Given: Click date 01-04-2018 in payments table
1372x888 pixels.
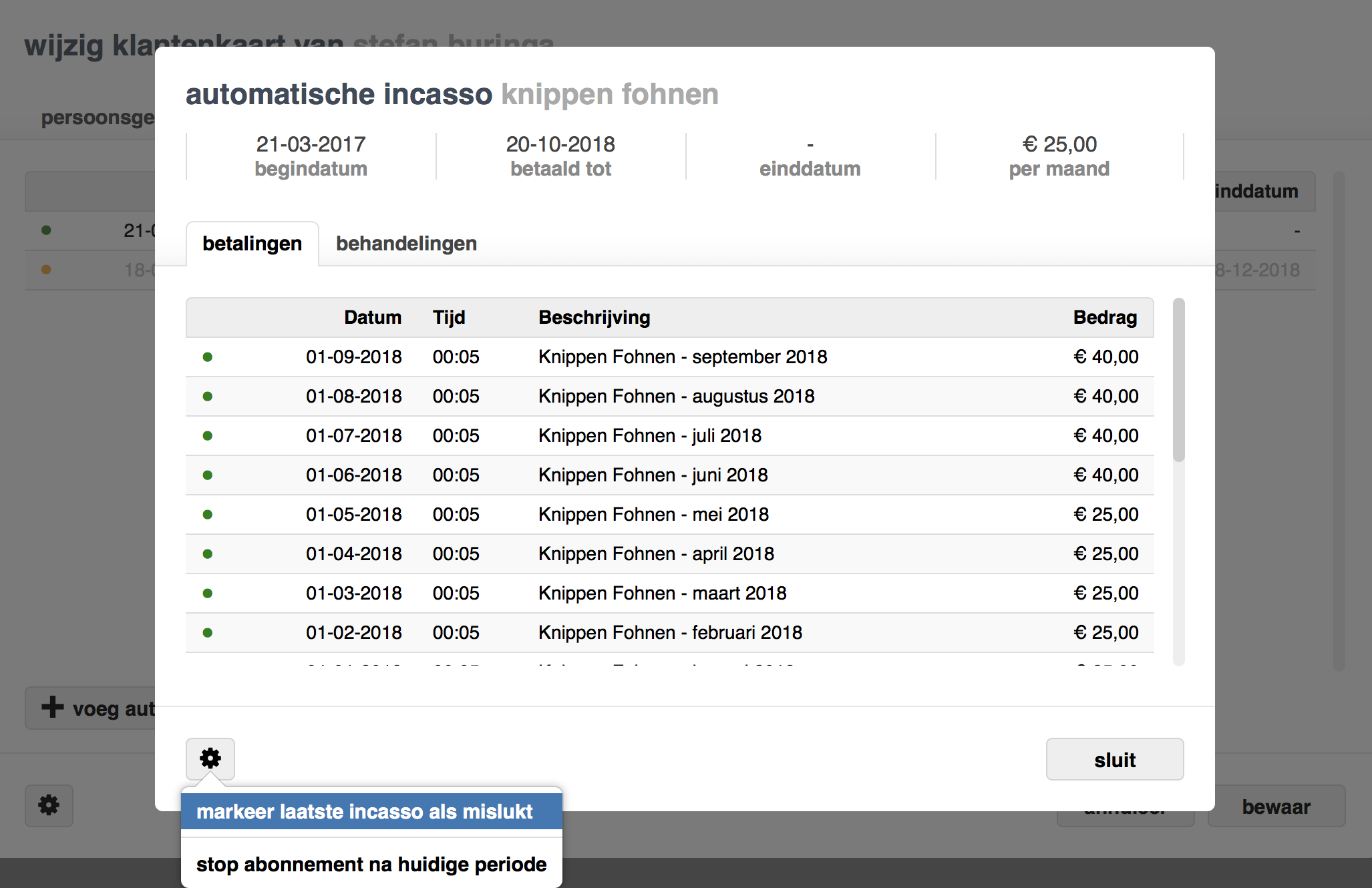Looking at the screenshot, I should coord(354,554).
